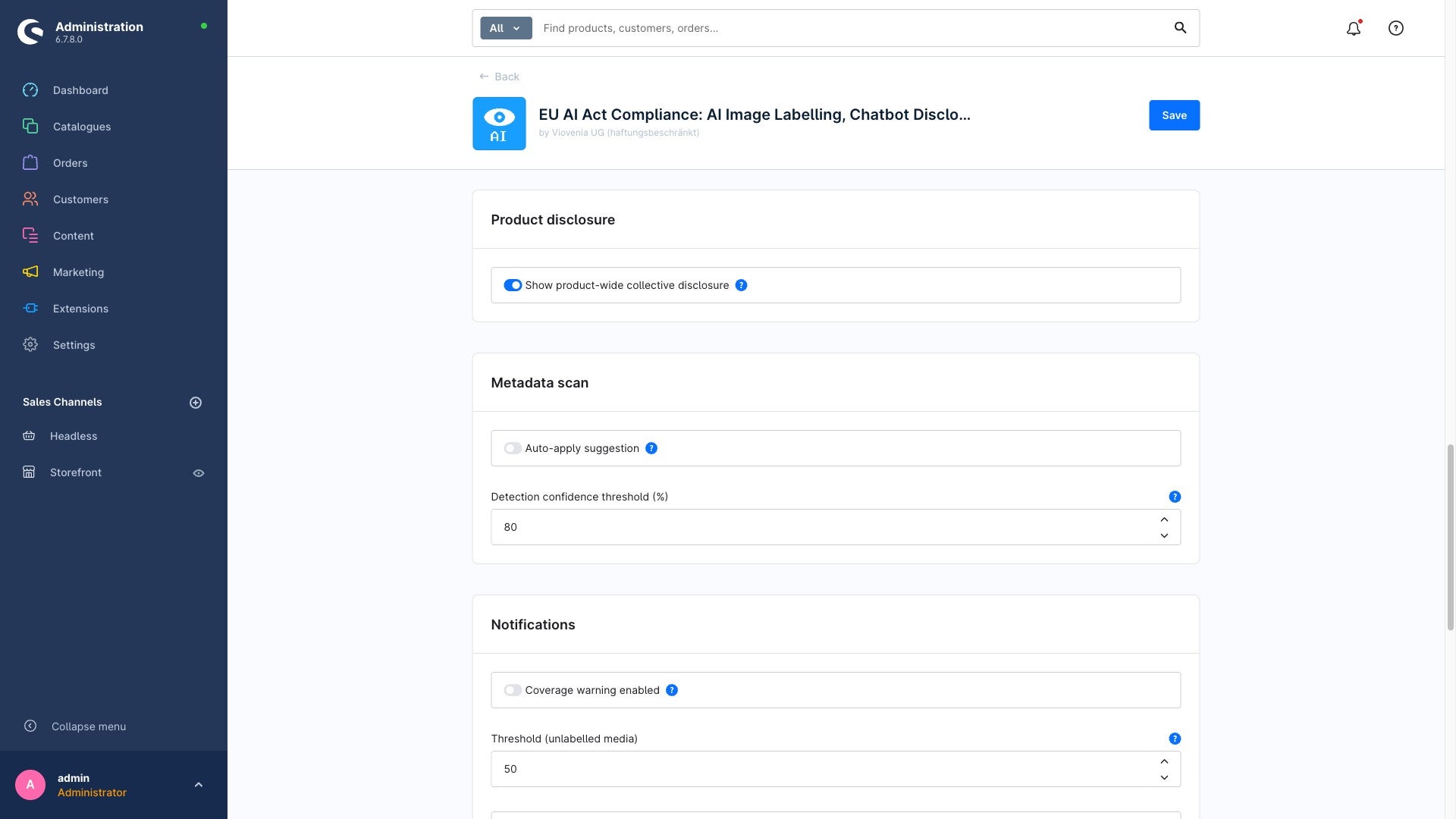
Task: Open the Headless sales channel
Action: coord(74,436)
